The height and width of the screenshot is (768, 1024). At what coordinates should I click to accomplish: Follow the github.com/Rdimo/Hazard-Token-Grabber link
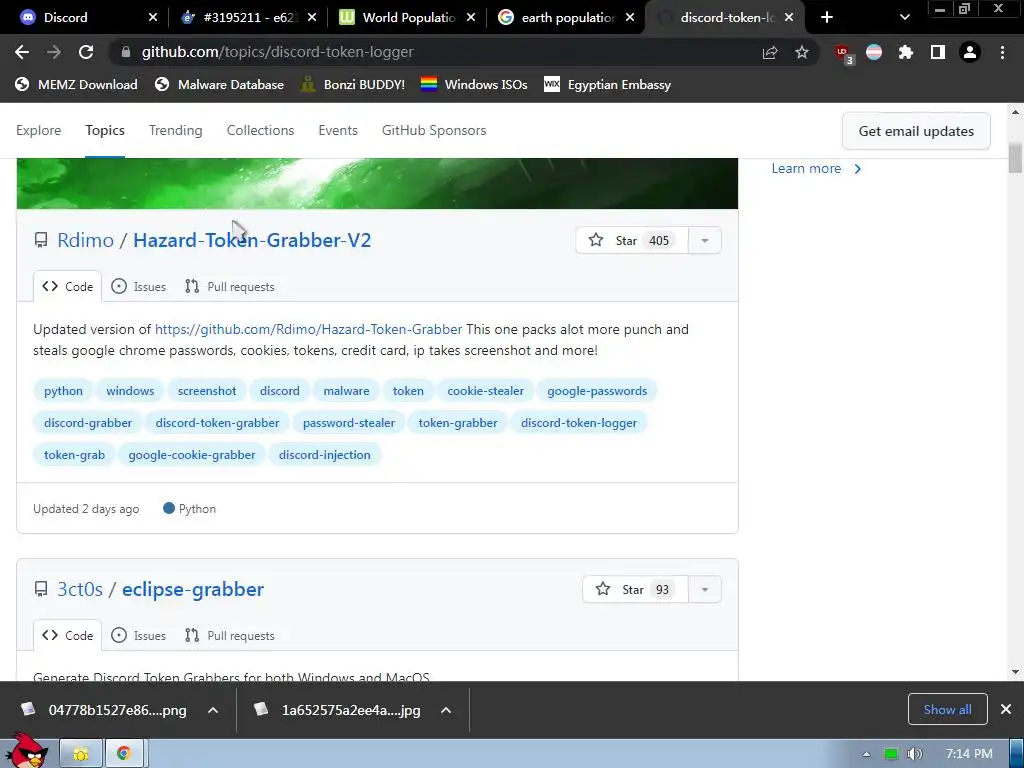pyautogui.click(x=308, y=330)
